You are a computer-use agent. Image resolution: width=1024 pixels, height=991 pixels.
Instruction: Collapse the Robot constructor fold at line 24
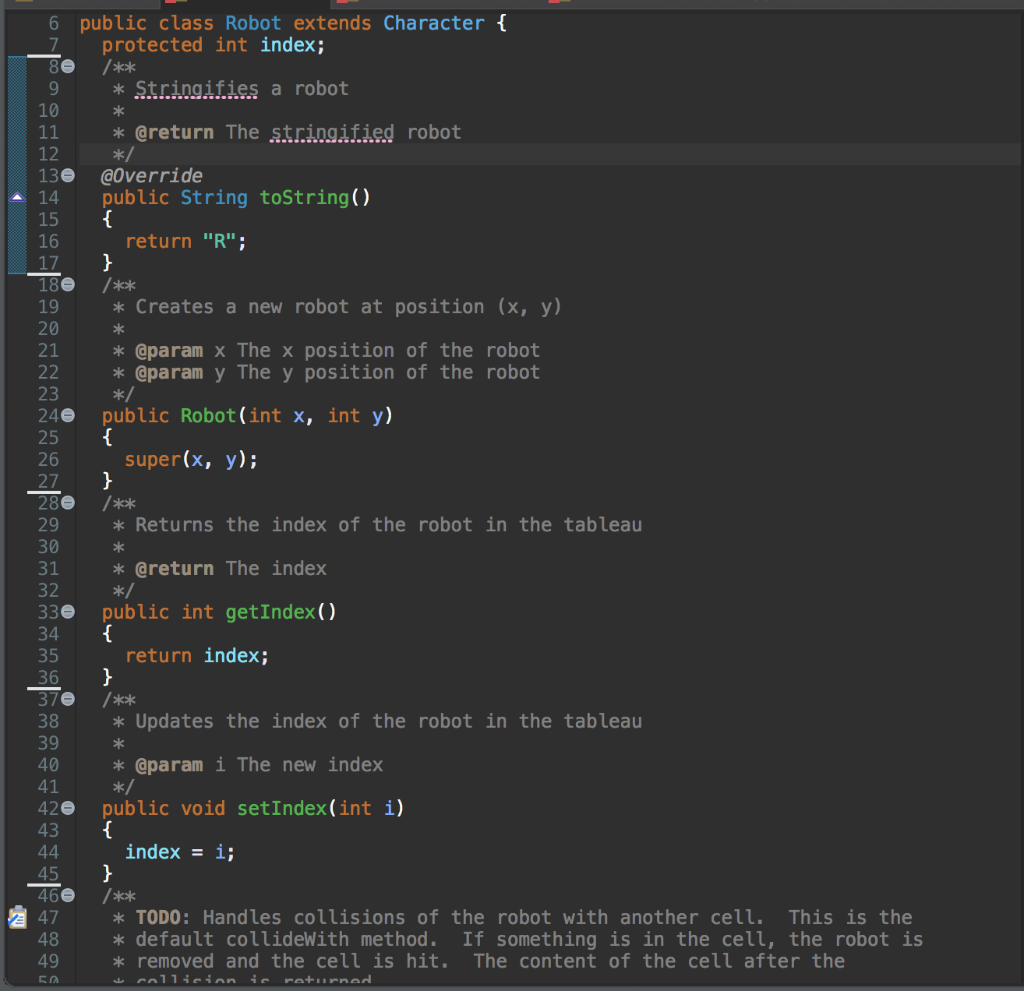tap(68, 415)
